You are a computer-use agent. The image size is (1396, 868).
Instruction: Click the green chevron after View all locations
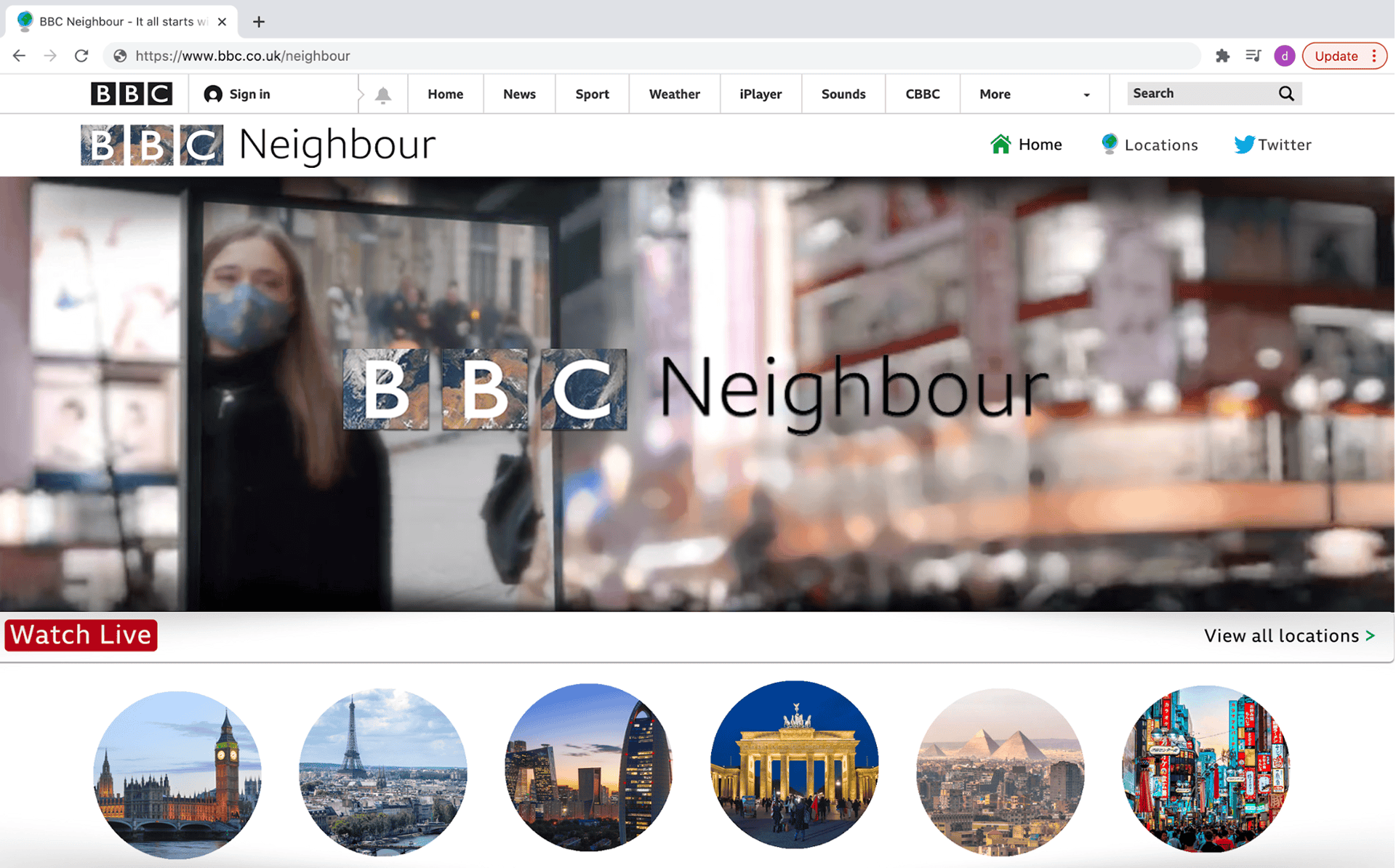coord(1371,635)
